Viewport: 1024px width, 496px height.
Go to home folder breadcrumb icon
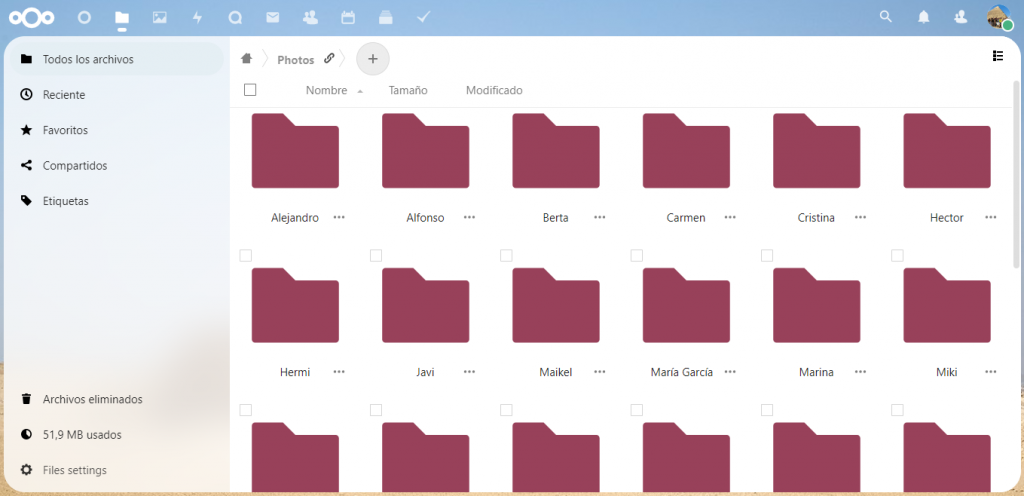click(x=246, y=59)
